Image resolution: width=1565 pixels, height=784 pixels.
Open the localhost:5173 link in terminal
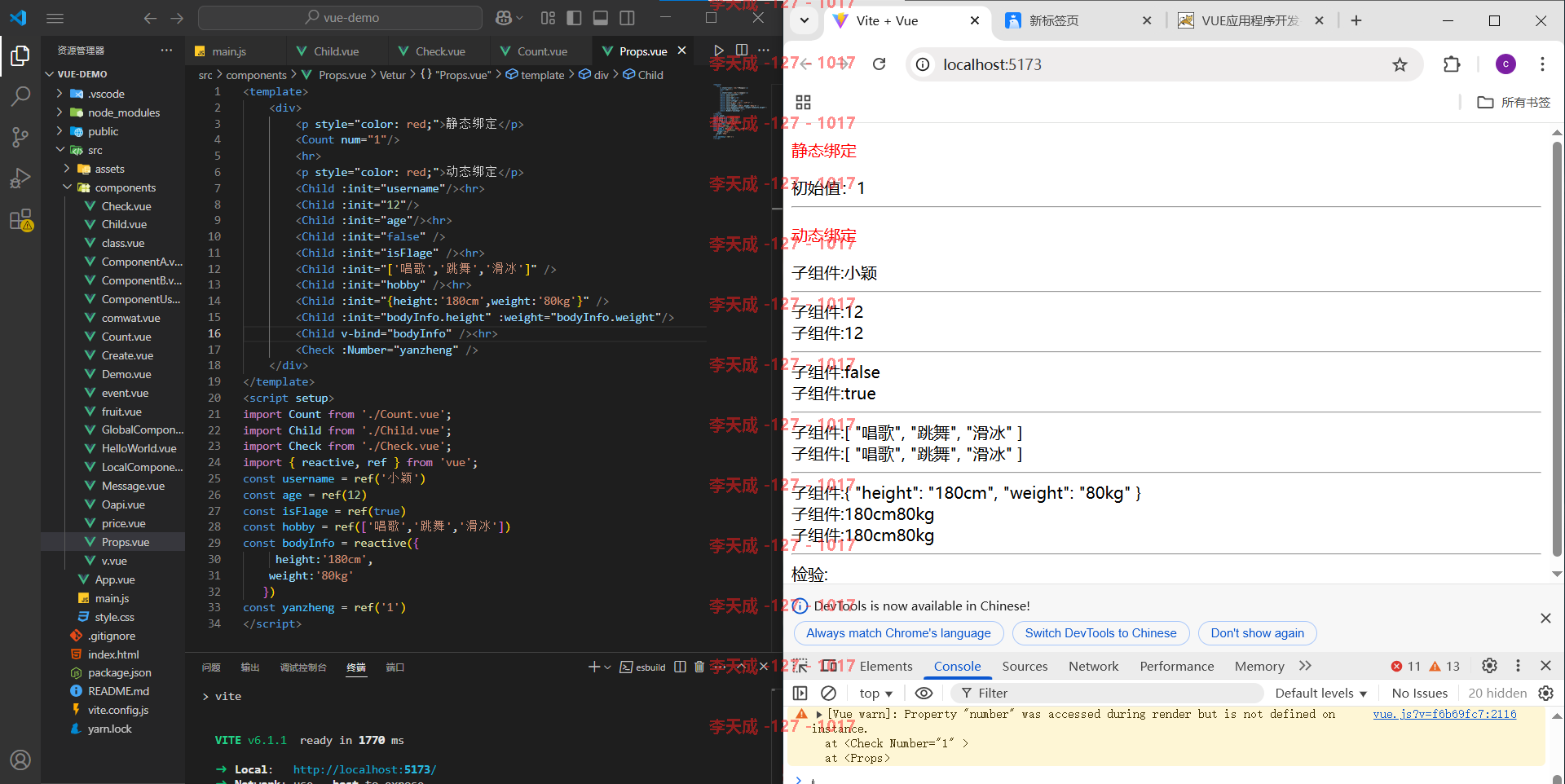[364, 769]
